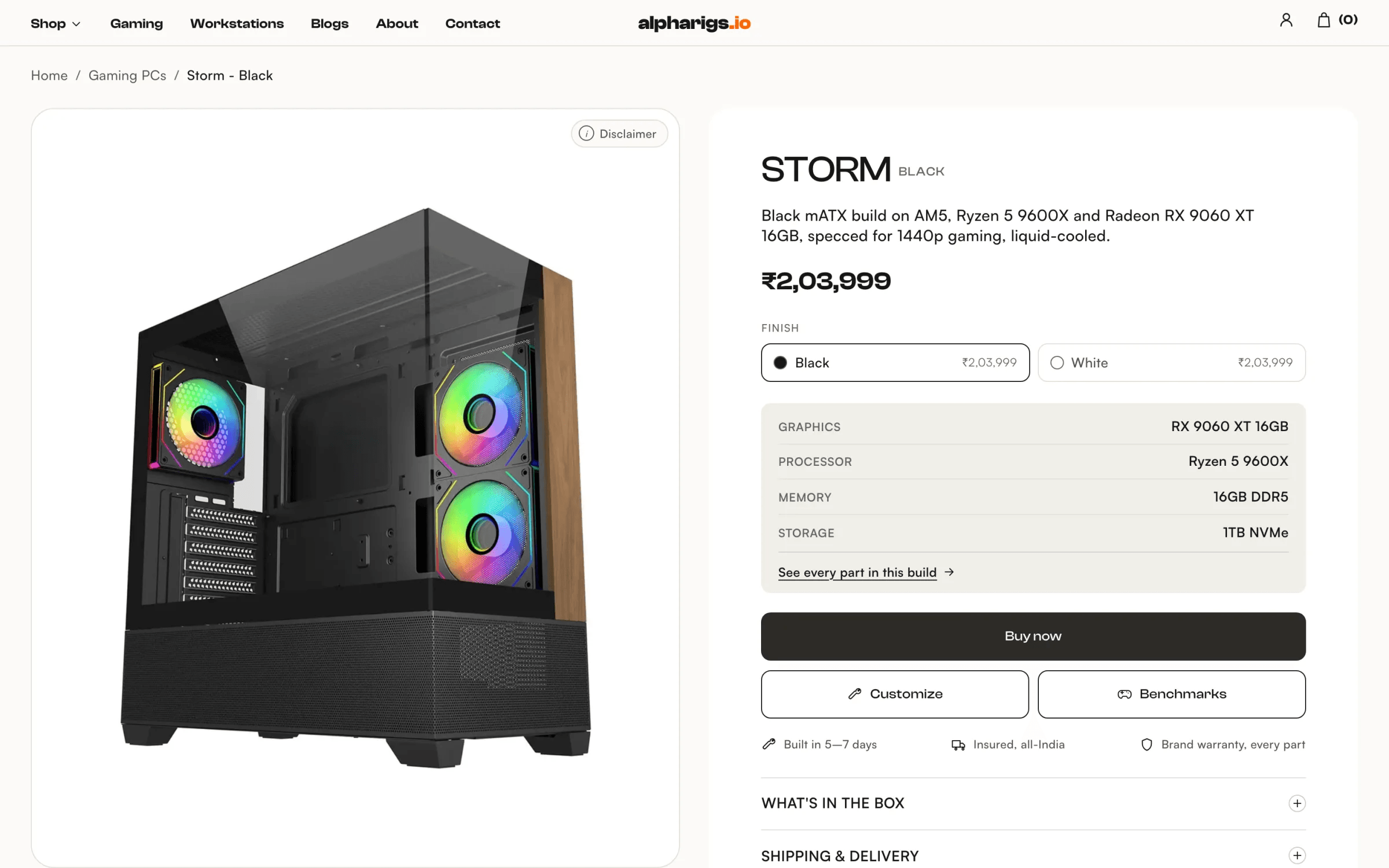Expand What's in the Box section
The image size is (1389, 868).
click(x=1033, y=803)
